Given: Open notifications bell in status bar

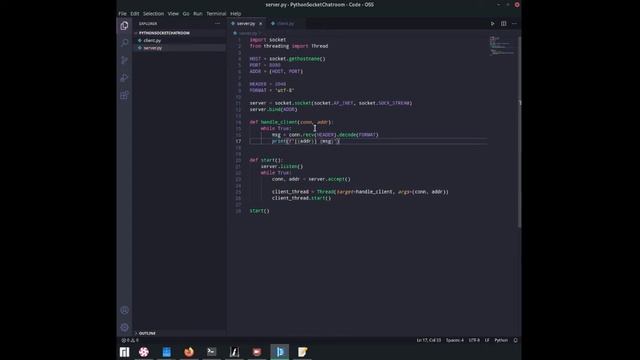Looking at the screenshot, I should click(516, 340).
